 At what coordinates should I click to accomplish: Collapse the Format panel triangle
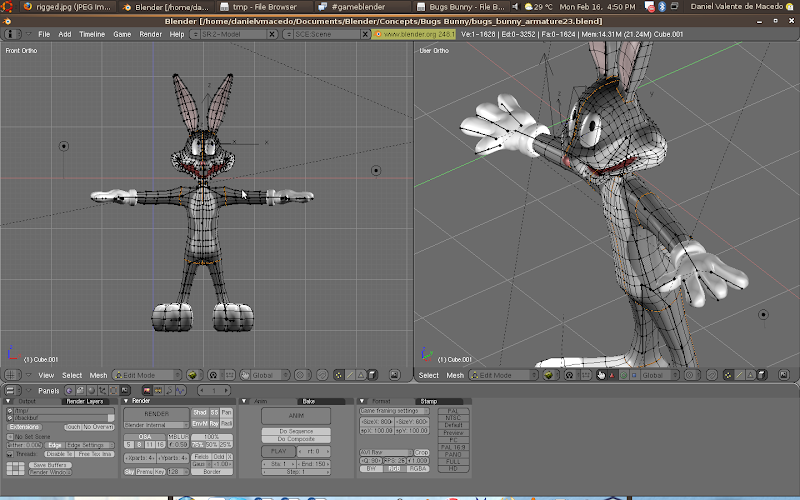[x=362, y=401]
